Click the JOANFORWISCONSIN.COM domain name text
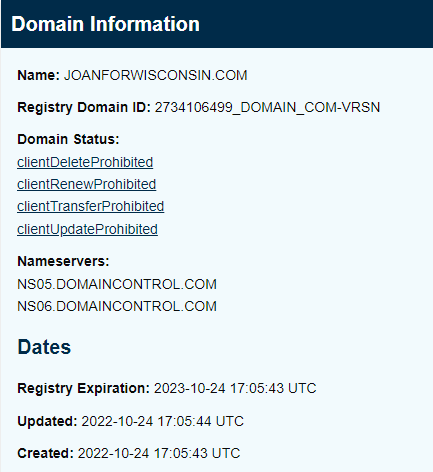The width and height of the screenshot is (433, 472). [156, 75]
